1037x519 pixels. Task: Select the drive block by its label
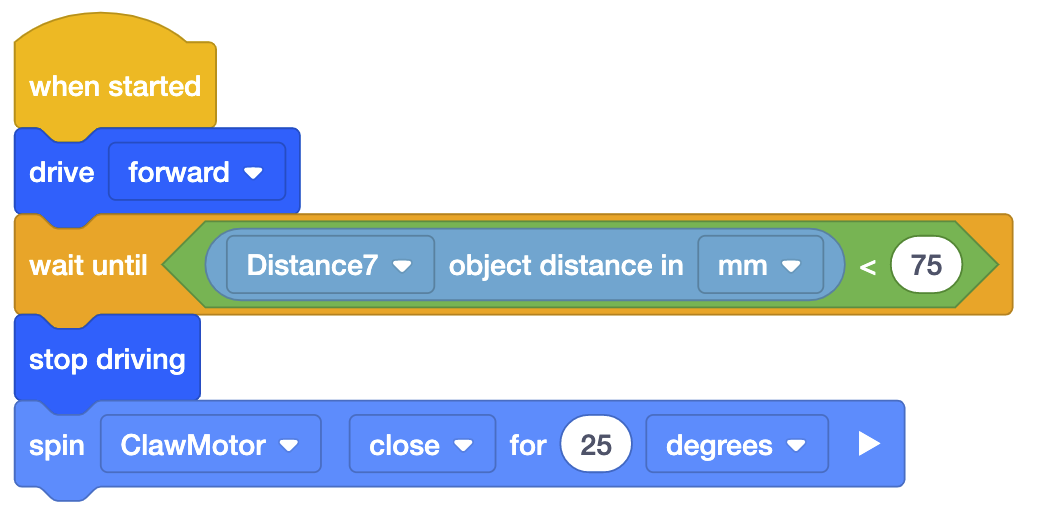tap(62, 172)
